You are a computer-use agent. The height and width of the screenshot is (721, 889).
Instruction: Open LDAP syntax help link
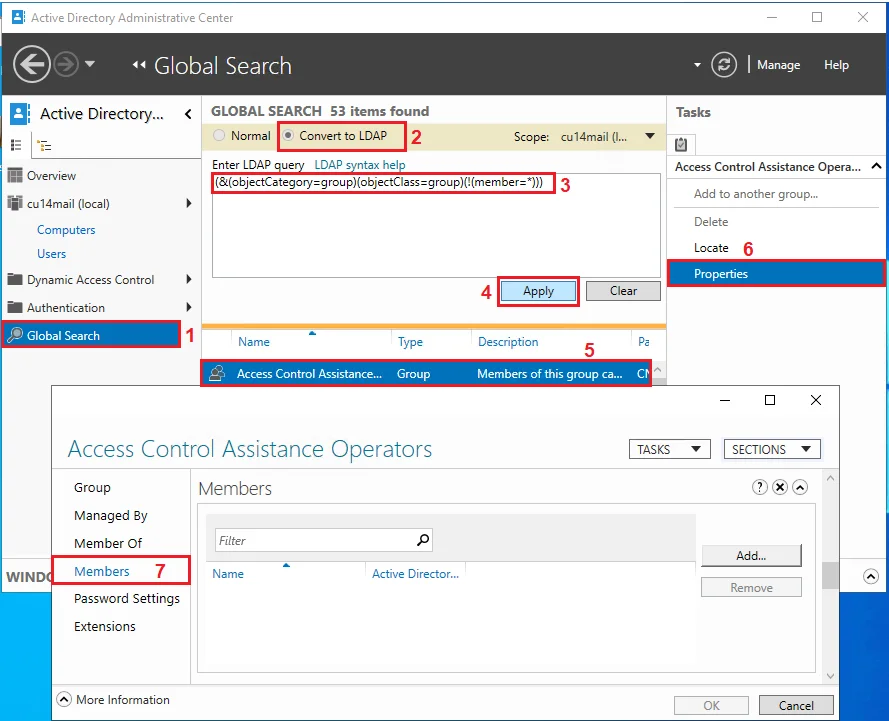[359, 165]
